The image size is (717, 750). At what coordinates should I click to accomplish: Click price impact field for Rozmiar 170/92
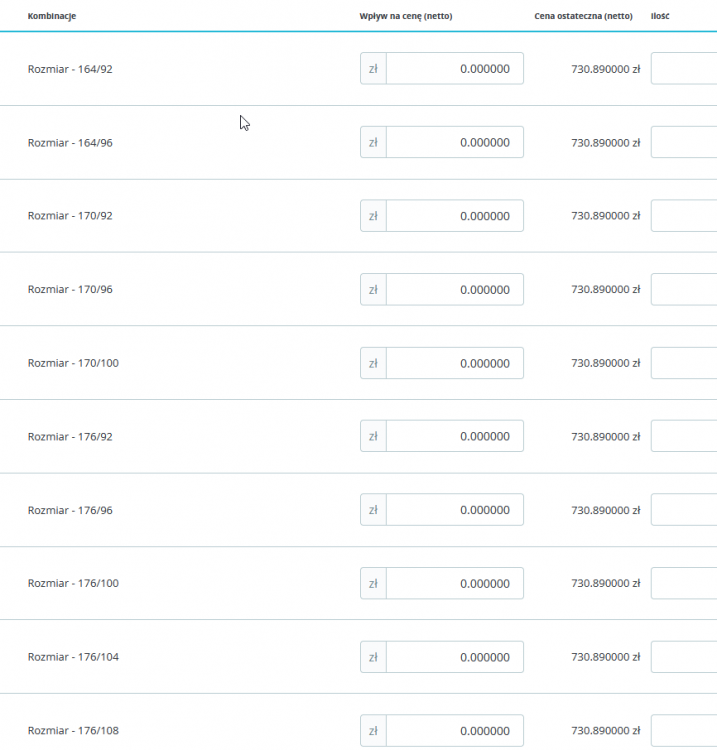click(454, 216)
